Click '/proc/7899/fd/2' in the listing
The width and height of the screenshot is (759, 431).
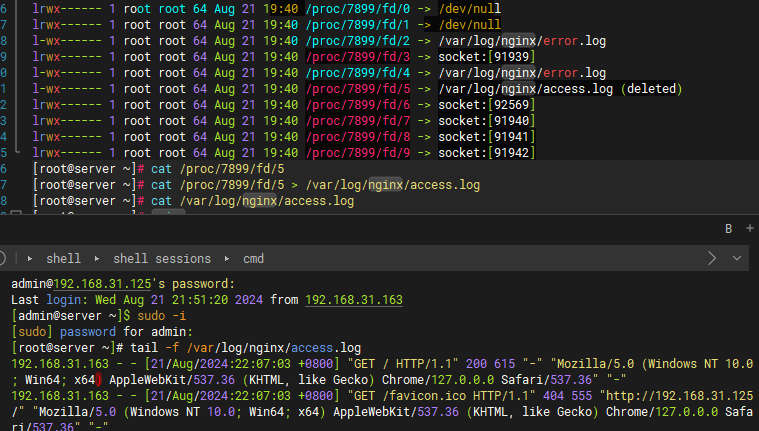358,41
